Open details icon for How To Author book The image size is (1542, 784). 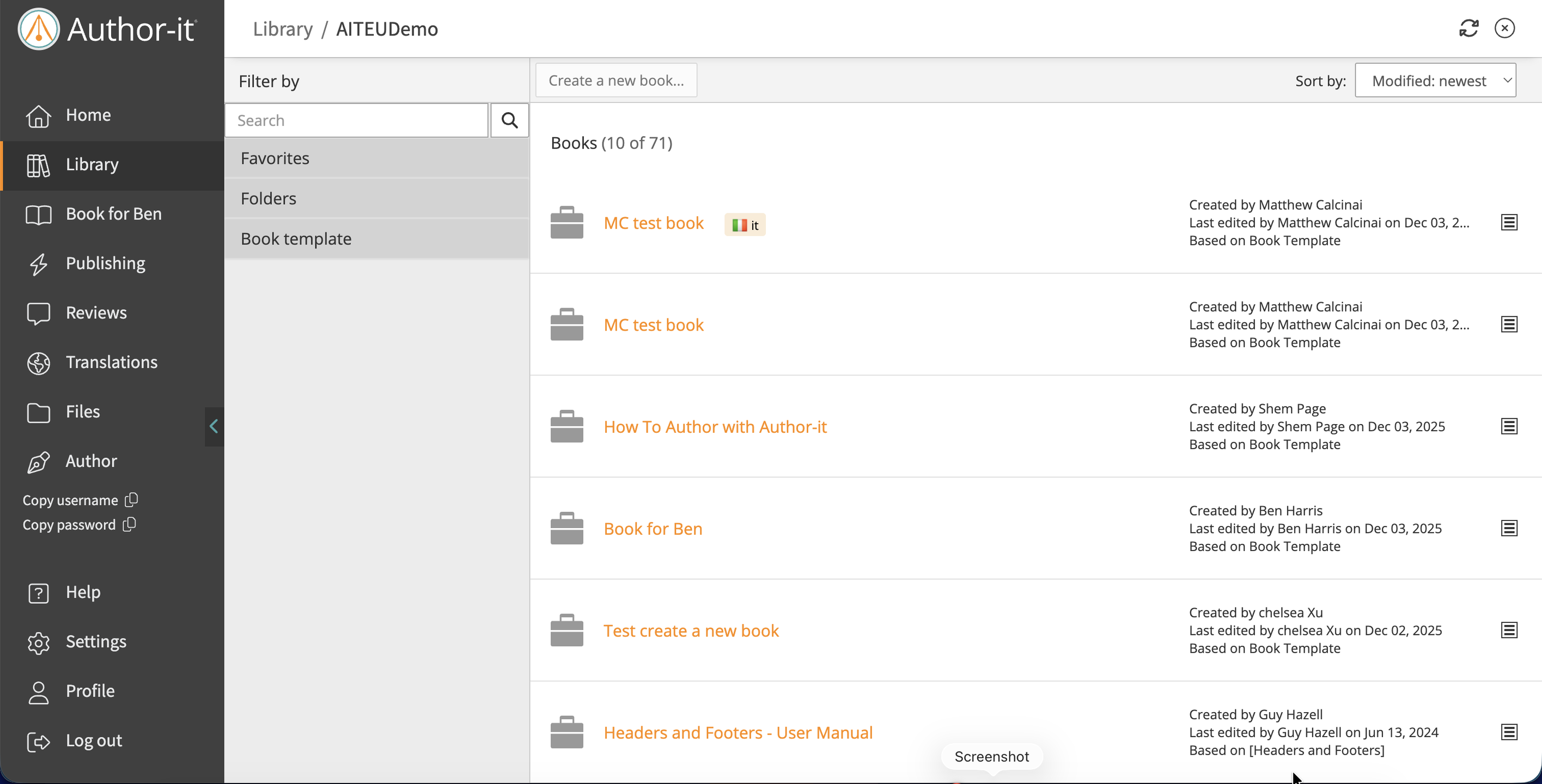click(1508, 426)
